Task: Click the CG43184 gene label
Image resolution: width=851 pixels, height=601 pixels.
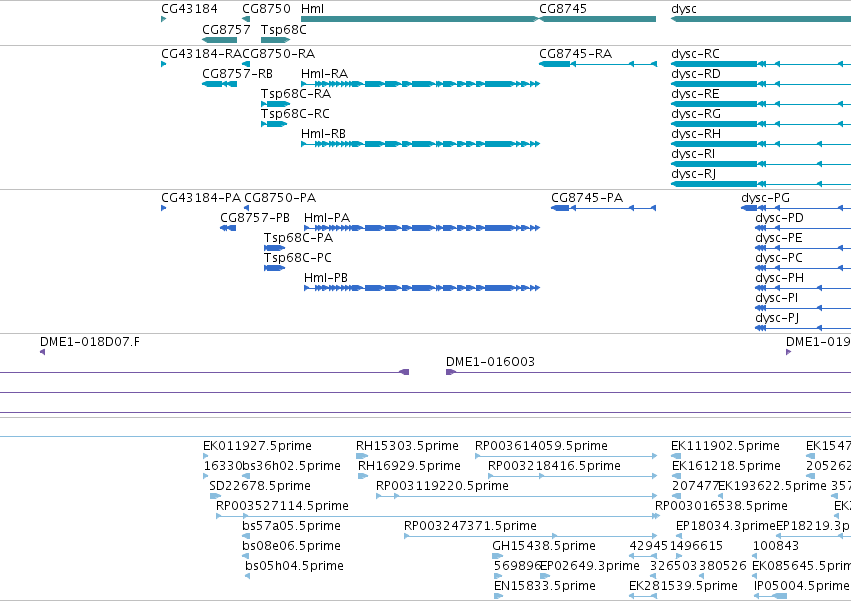Action: [x=189, y=9]
